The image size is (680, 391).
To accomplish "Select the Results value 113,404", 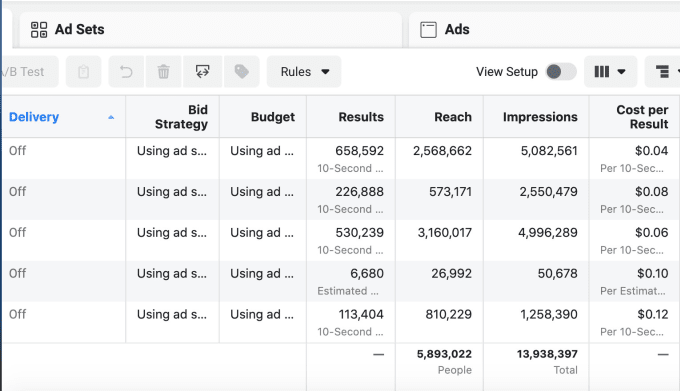I will click(x=361, y=314).
